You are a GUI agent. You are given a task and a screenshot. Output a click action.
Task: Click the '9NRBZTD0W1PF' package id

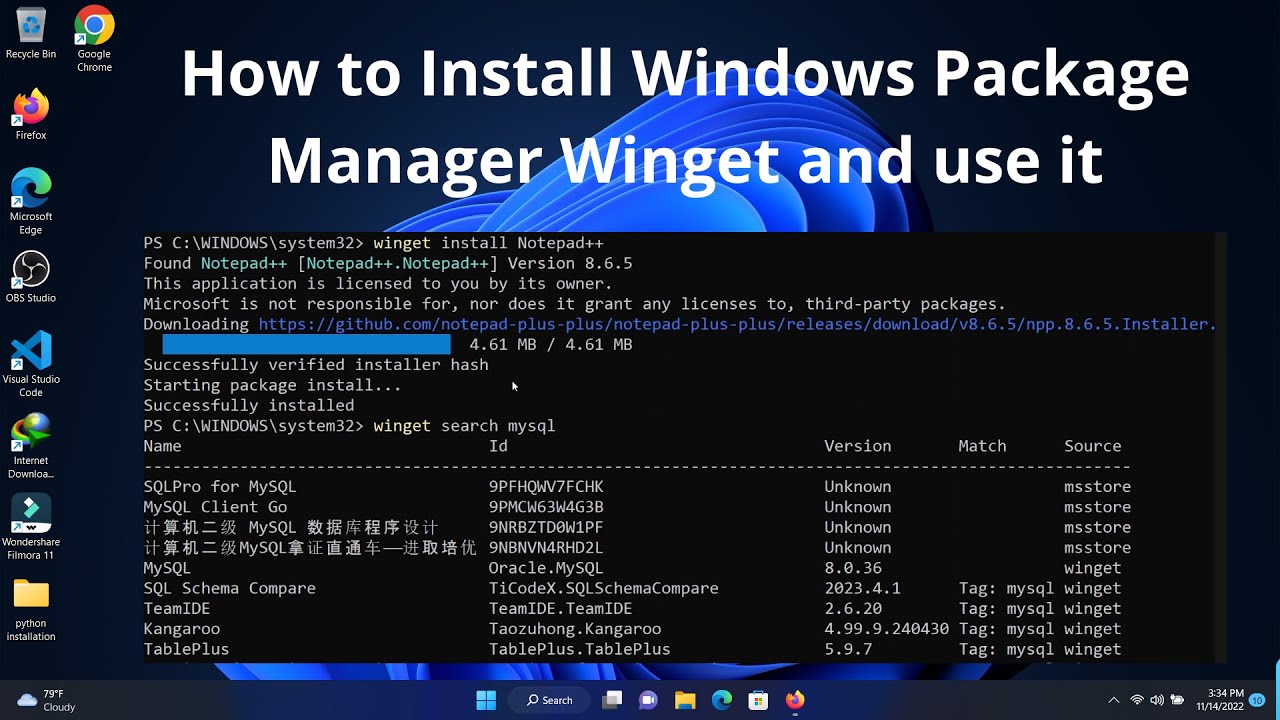(546, 527)
